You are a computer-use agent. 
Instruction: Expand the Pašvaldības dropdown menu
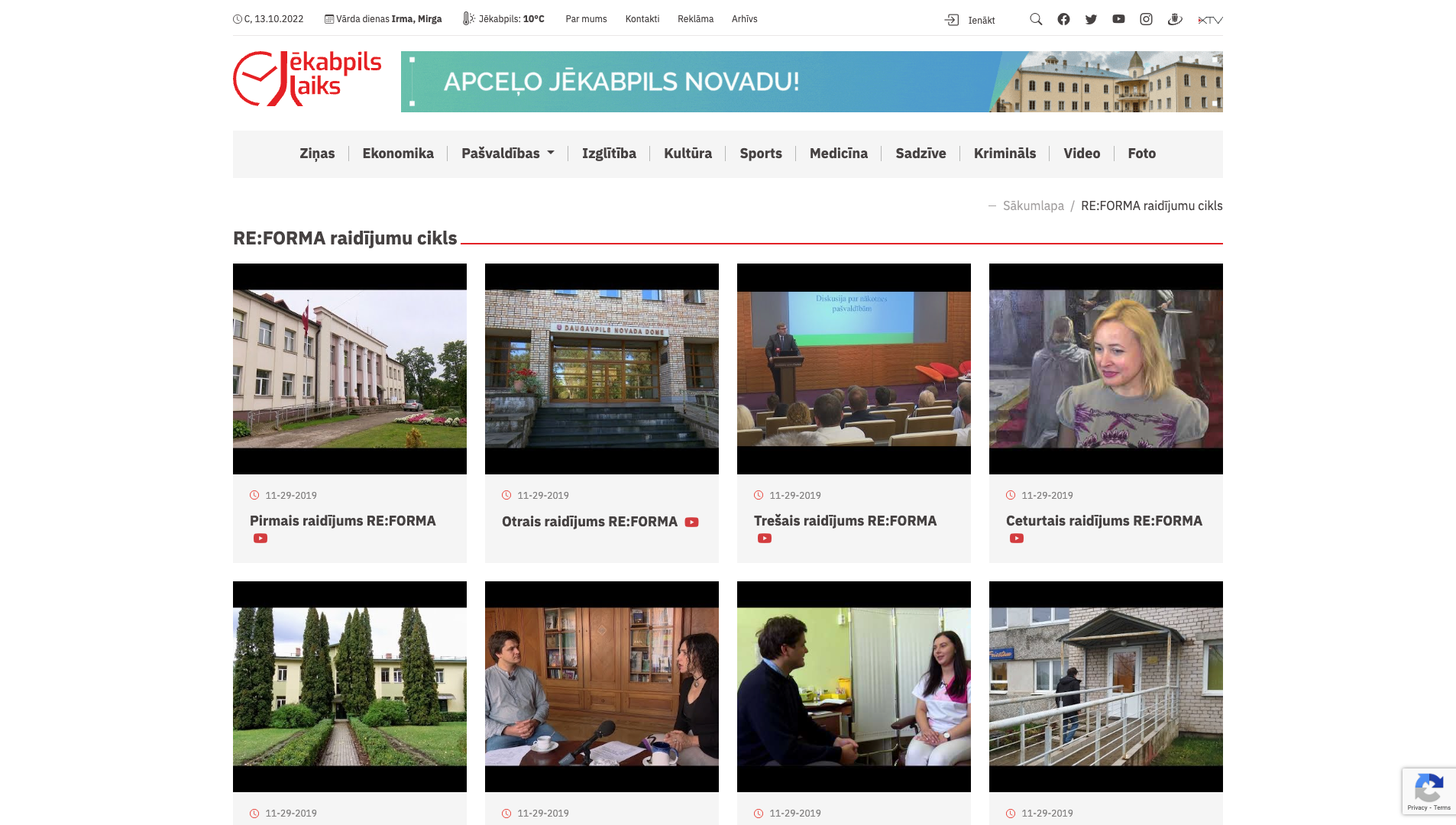(x=507, y=154)
